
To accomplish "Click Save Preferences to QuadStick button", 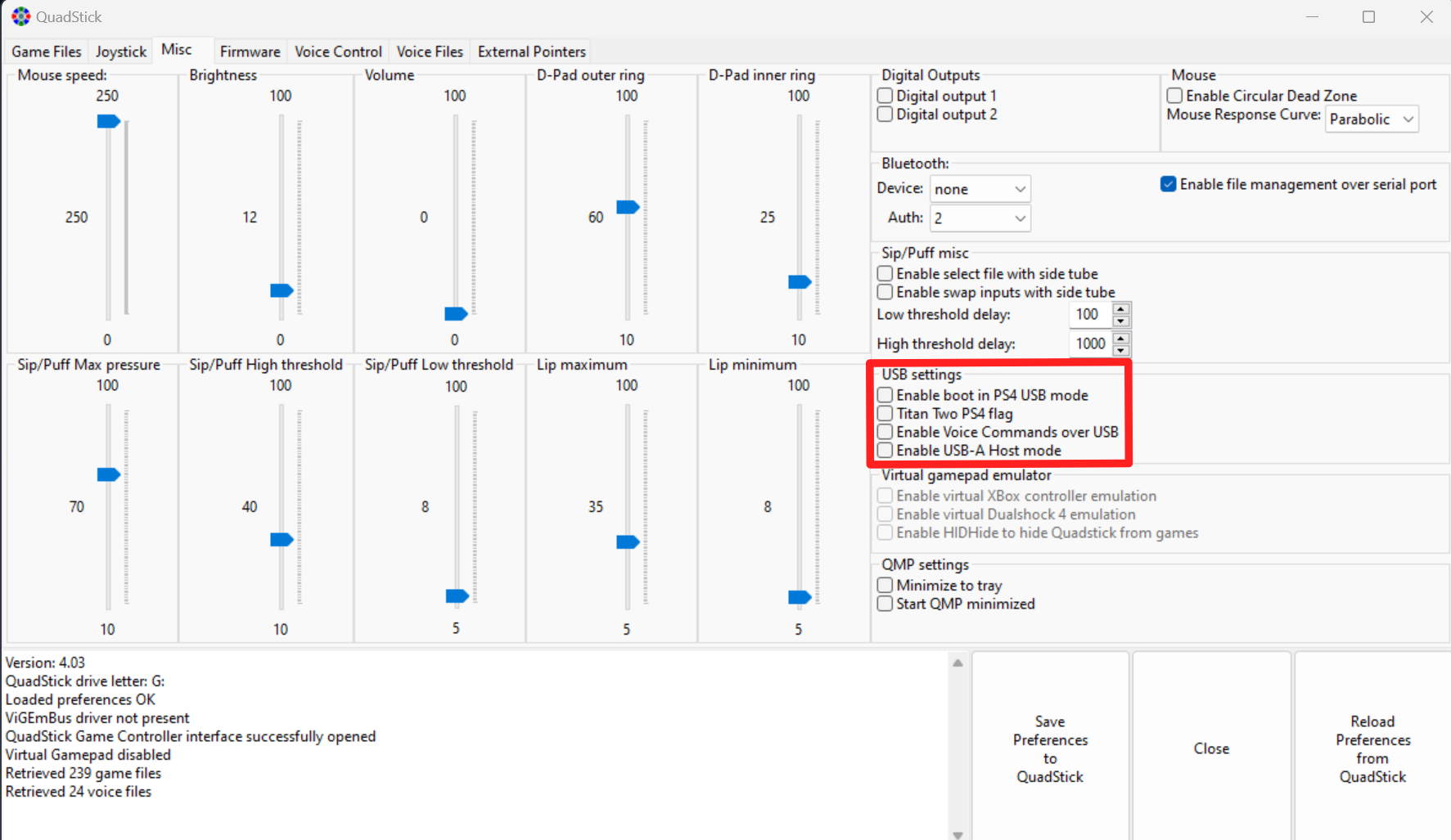I will 1050,748.
